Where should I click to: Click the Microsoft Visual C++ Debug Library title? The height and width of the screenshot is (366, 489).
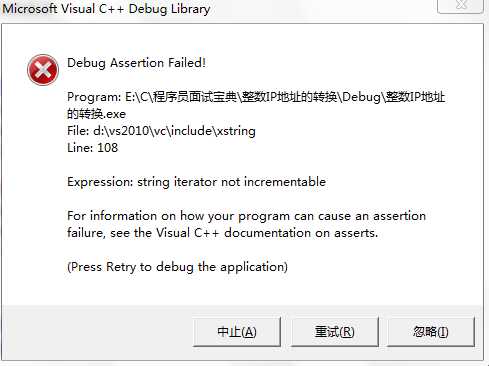[106, 8]
